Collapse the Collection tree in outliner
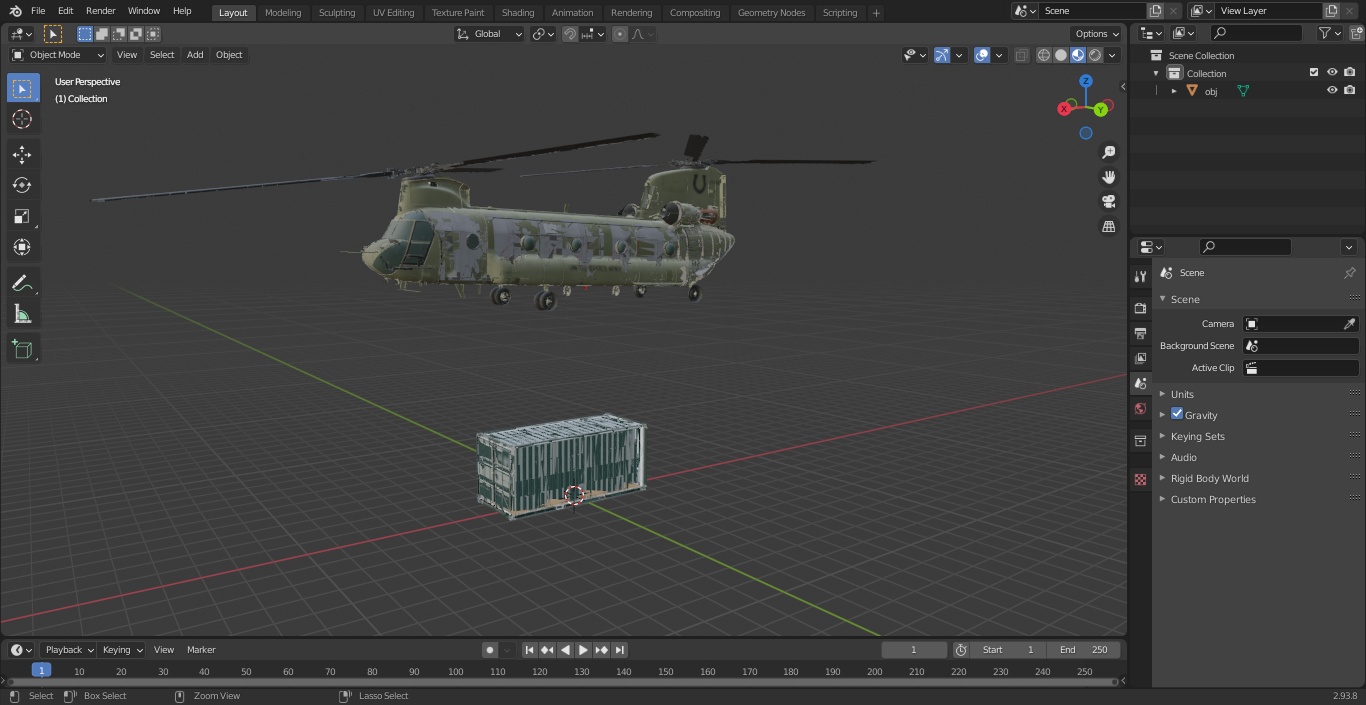 pos(1157,73)
